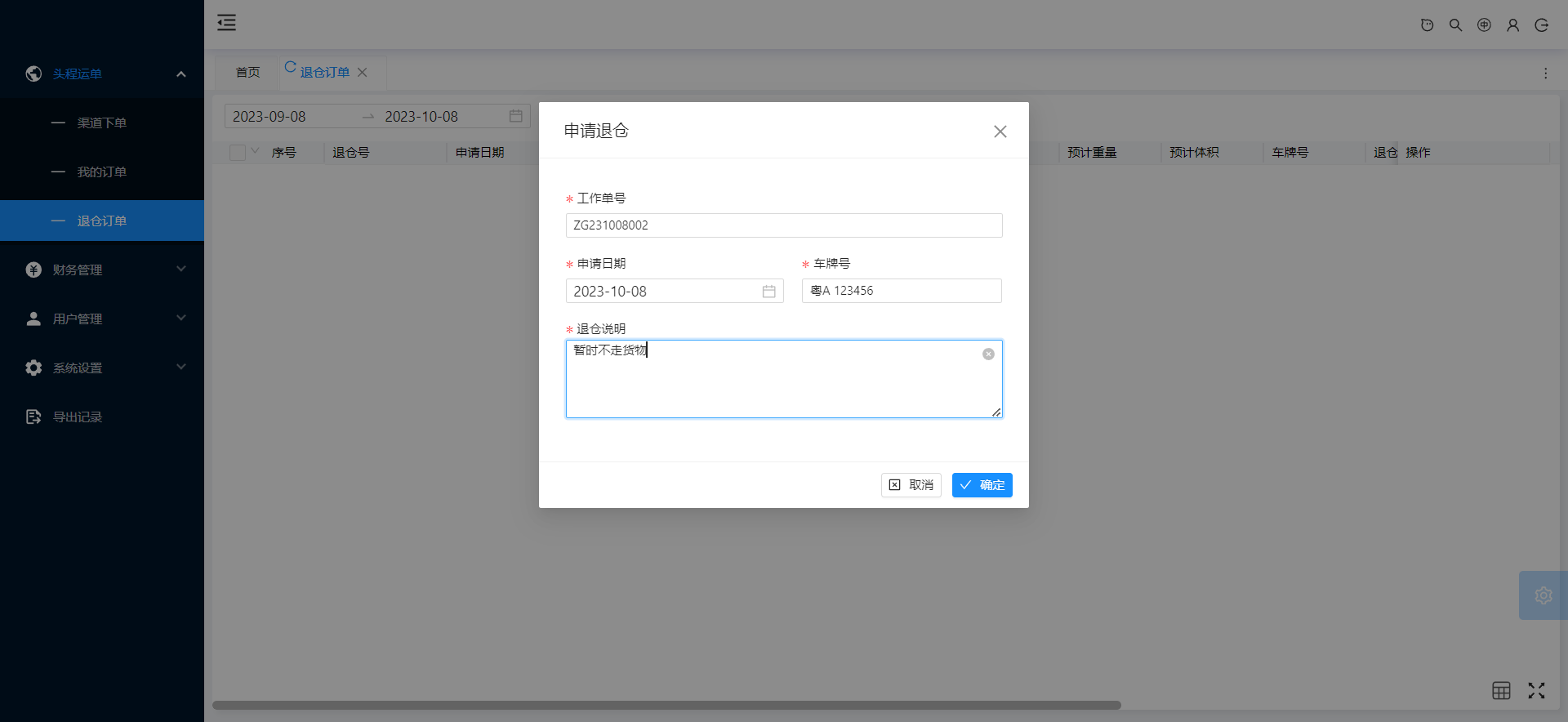
Task: Click the horizontal scrollbar at the bottom
Action: [x=666, y=705]
